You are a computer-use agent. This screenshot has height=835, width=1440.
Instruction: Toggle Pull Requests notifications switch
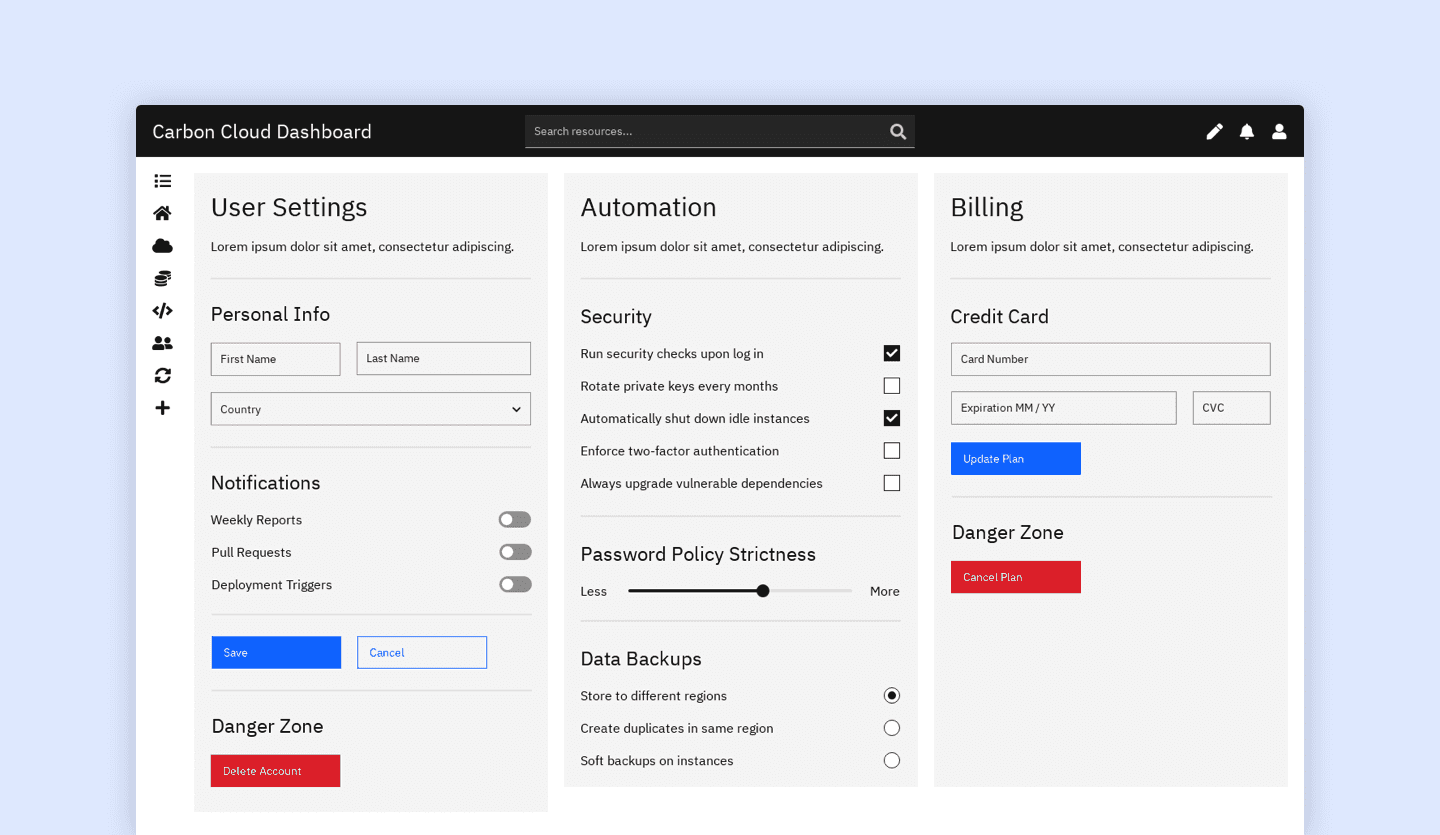click(x=515, y=552)
